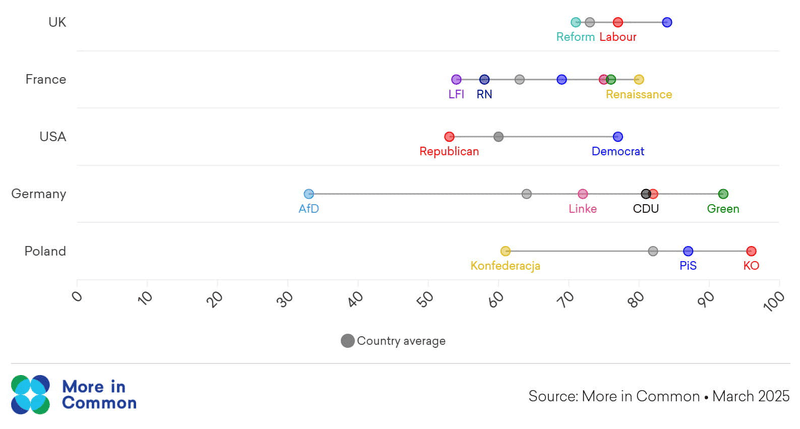Select the Democrat blue dot in USA row
This screenshot has width=800, height=429.
pyautogui.click(x=618, y=137)
